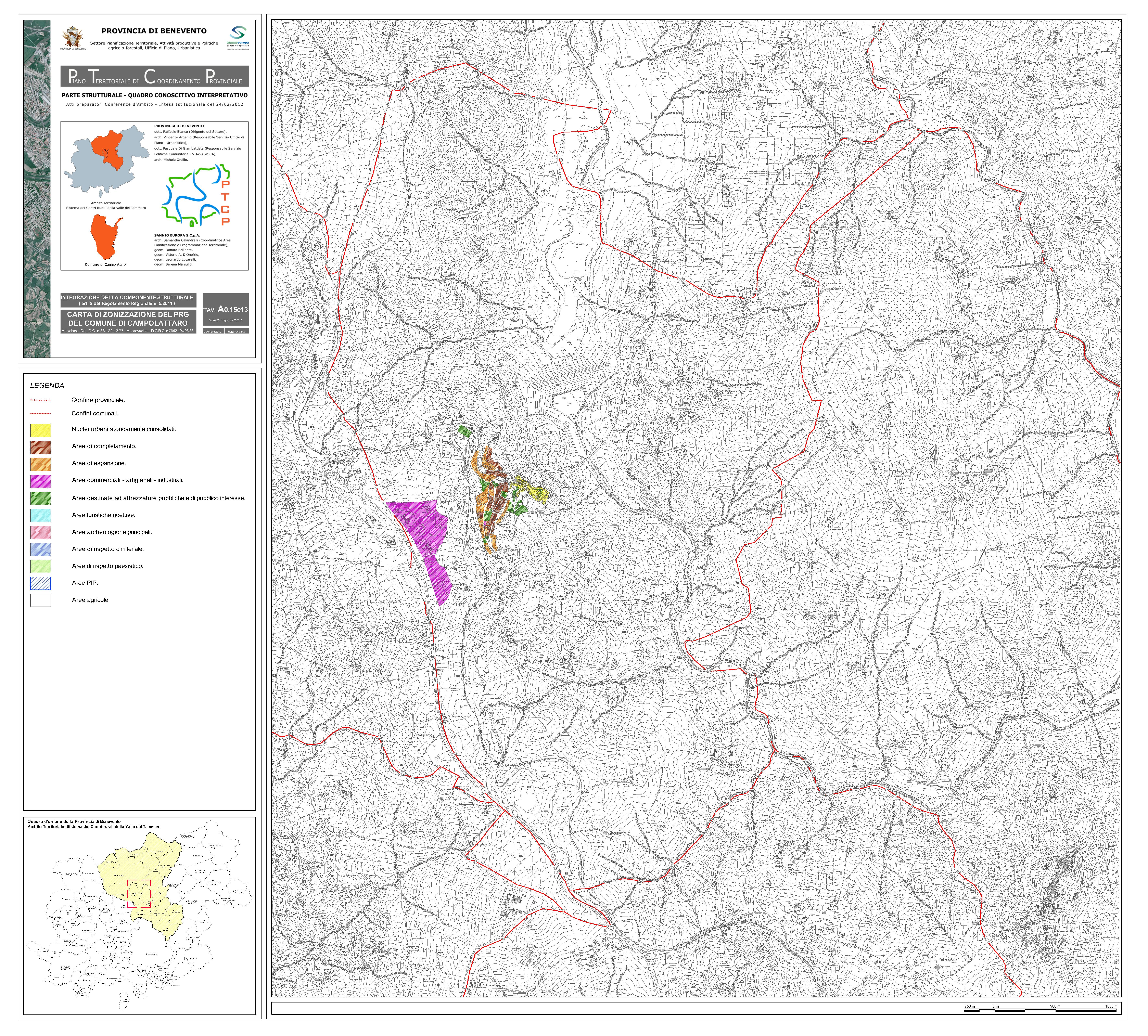Click the 'SANNIO EUROPA S.C.p.A.' credits heading
The width and height of the screenshot is (1148, 1036).
coord(177,236)
